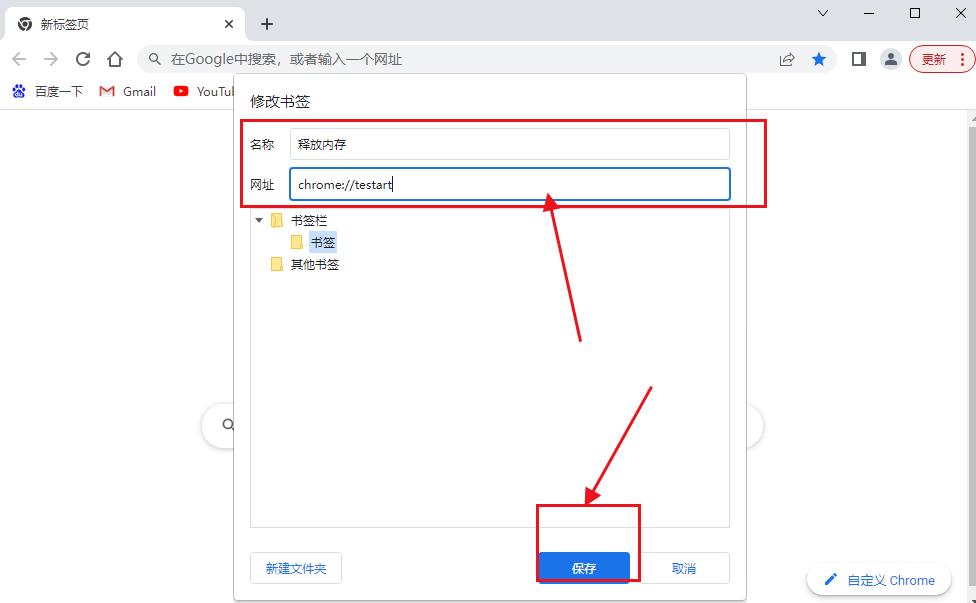This screenshot has width=976, height=603.
Task: Click the 名称 text field
Action: coord(509,144)
